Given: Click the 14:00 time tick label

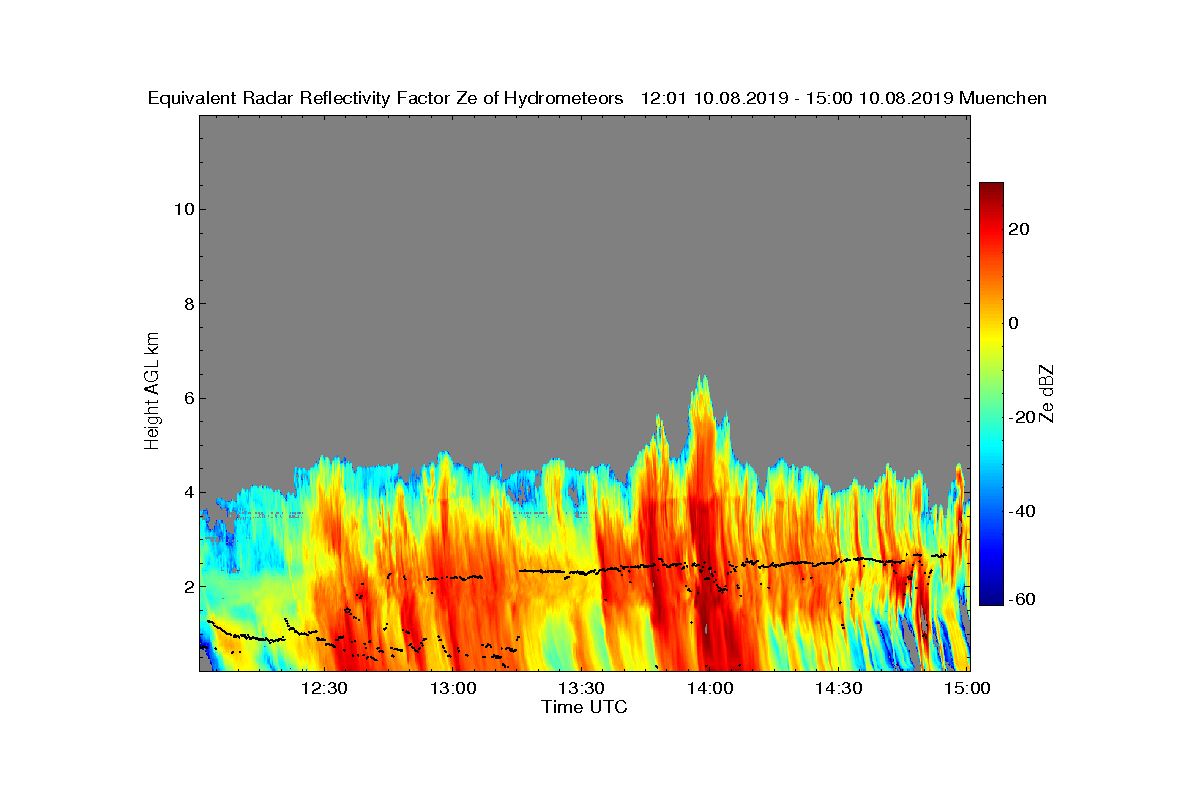Looking at the screenshot, I should point(710,688).
